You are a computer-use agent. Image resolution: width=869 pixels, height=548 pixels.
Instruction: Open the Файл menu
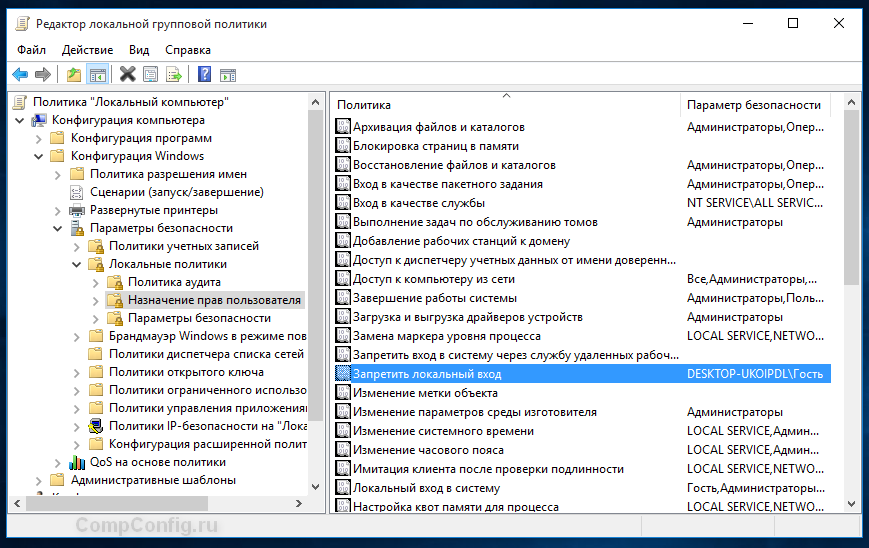click(x=31, y=50)
